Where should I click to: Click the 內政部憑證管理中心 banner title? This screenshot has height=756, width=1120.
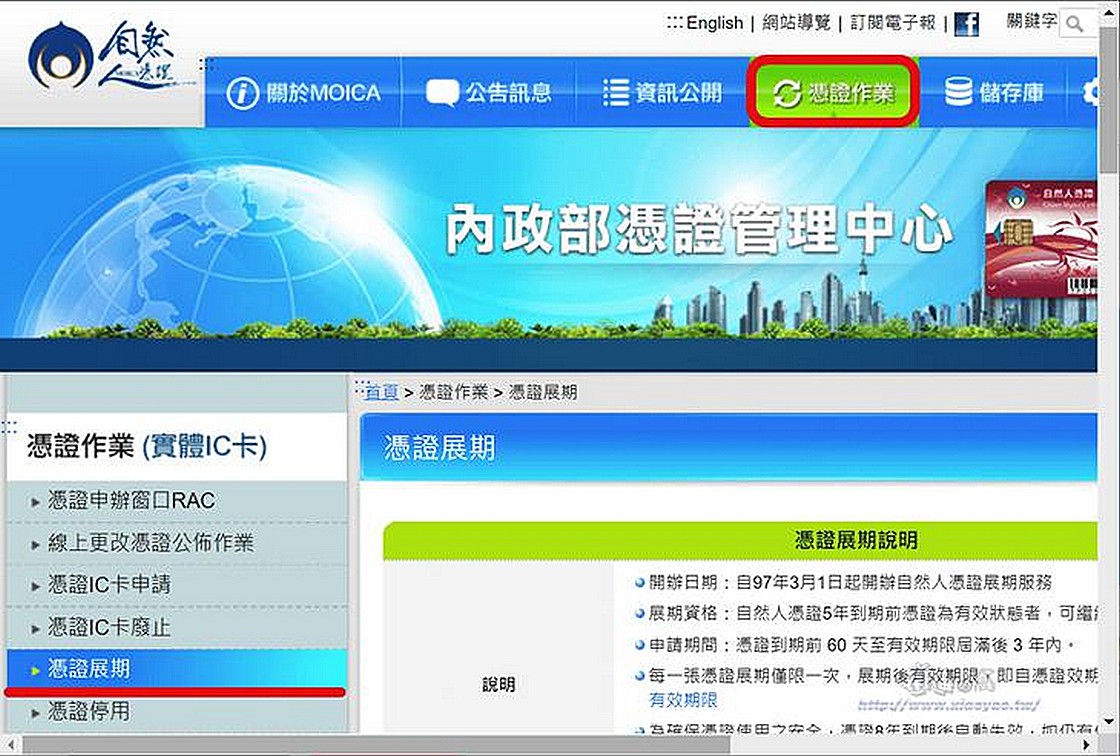point(699,230)
